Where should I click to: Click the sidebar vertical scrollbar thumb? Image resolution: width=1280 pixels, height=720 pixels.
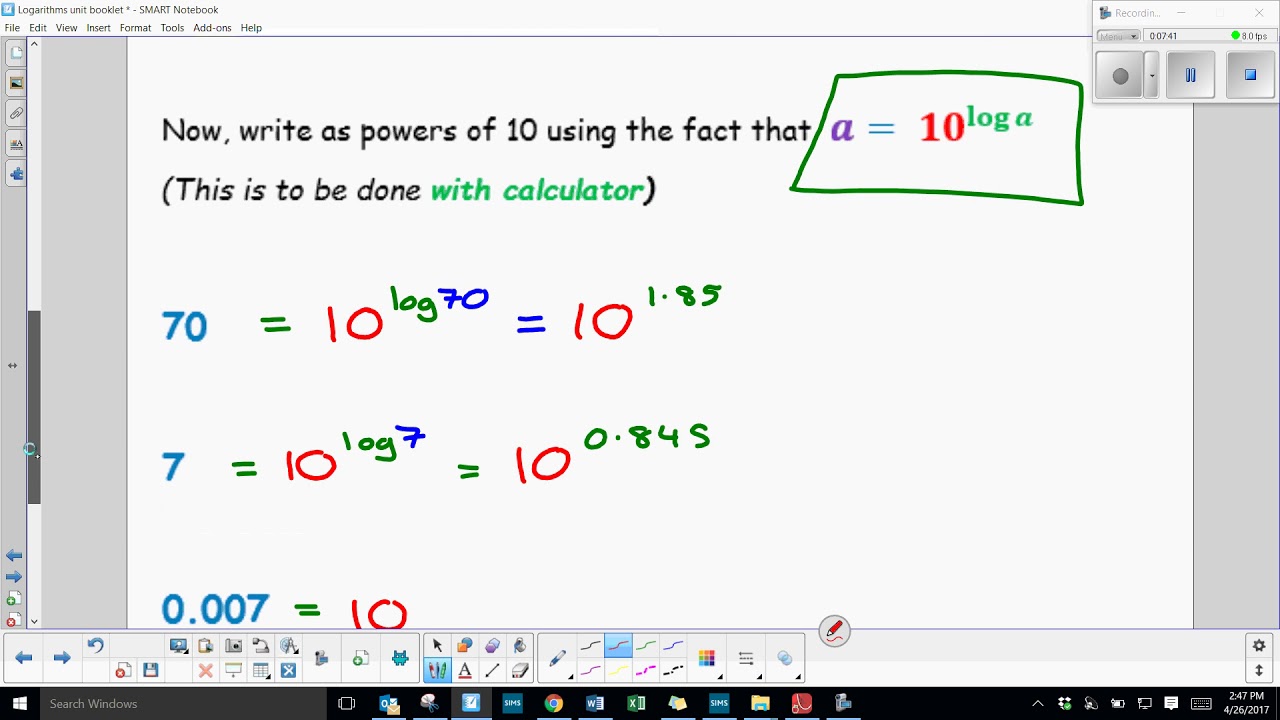point(34,407)
